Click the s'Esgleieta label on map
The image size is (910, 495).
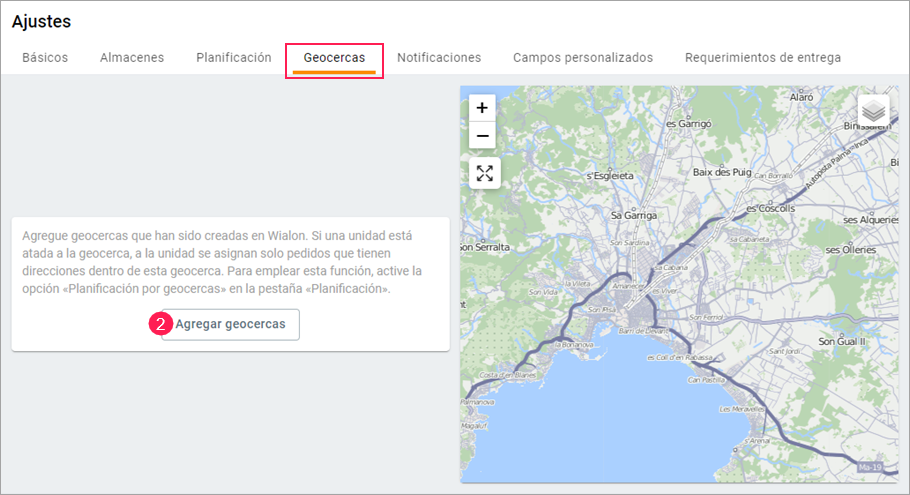[610, 176]
